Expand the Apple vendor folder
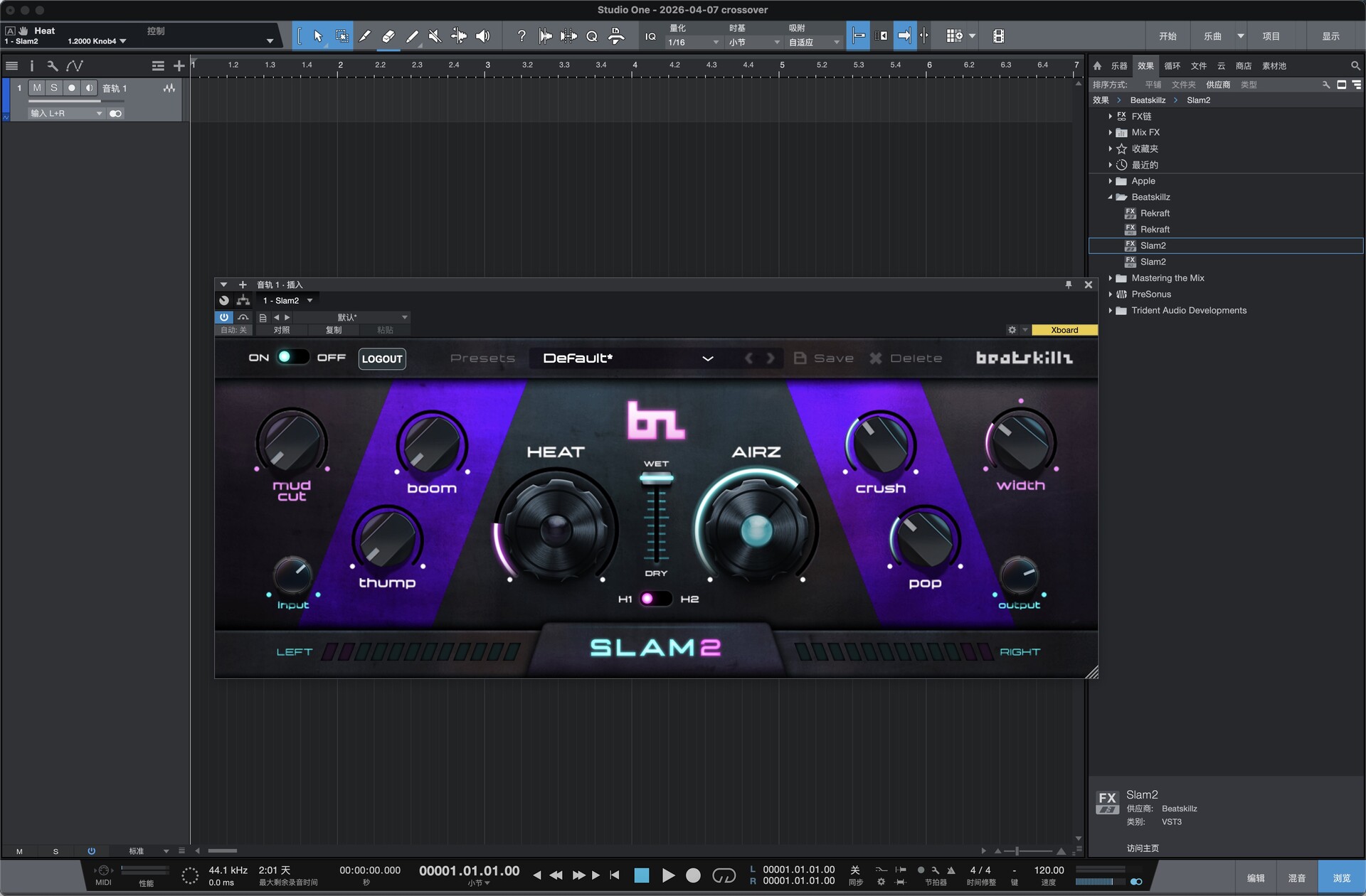 [1110, 181]
